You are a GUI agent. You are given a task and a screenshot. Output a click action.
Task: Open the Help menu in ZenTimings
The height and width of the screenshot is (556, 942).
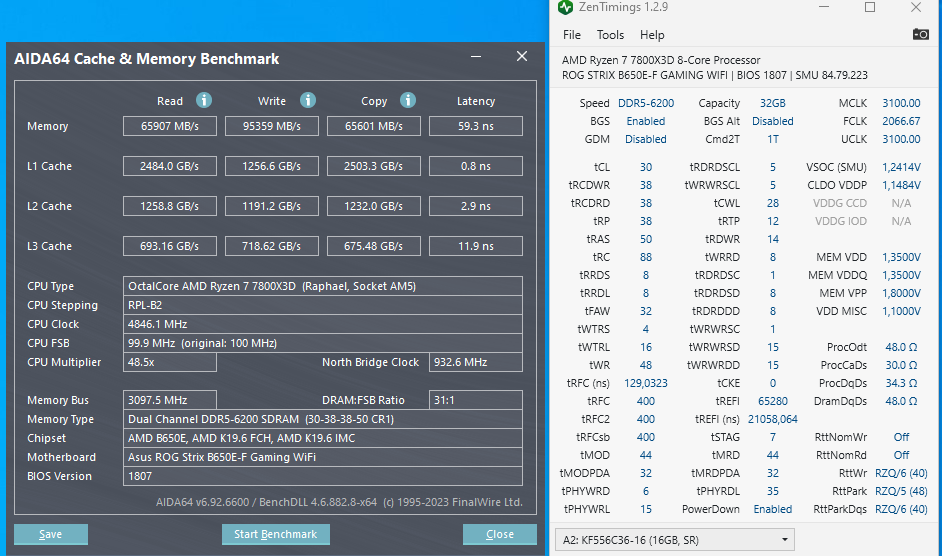pos(652,35)
